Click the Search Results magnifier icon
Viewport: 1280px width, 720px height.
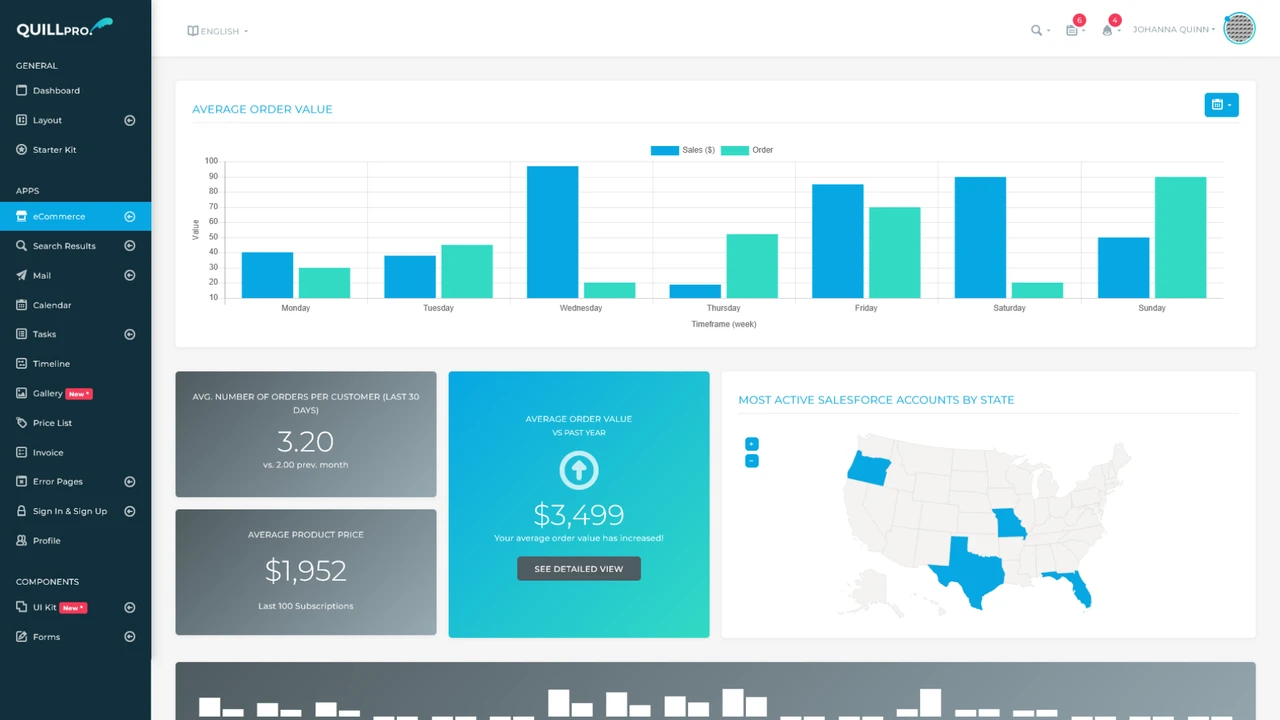22,246
